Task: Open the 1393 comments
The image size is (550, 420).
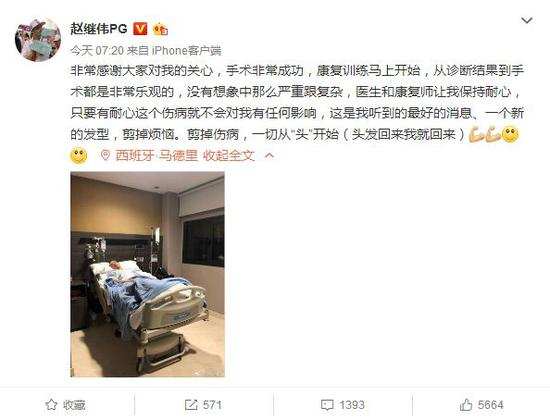Action: 343,405
